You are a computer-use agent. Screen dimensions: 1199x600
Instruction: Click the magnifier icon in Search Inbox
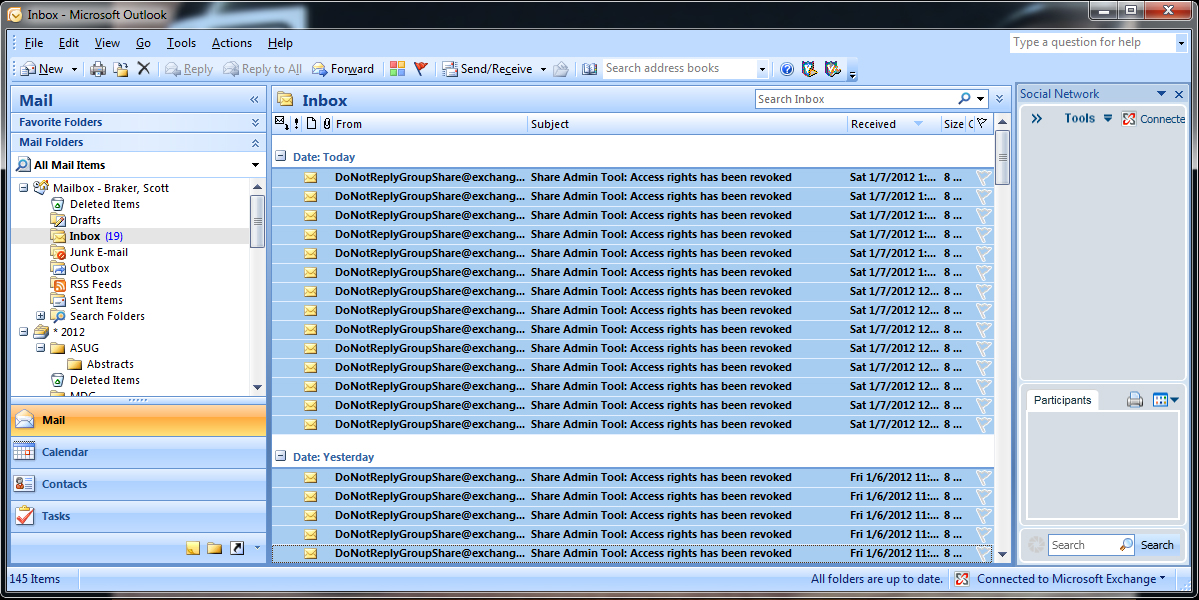pyautogui.click(x=964, y=99)
